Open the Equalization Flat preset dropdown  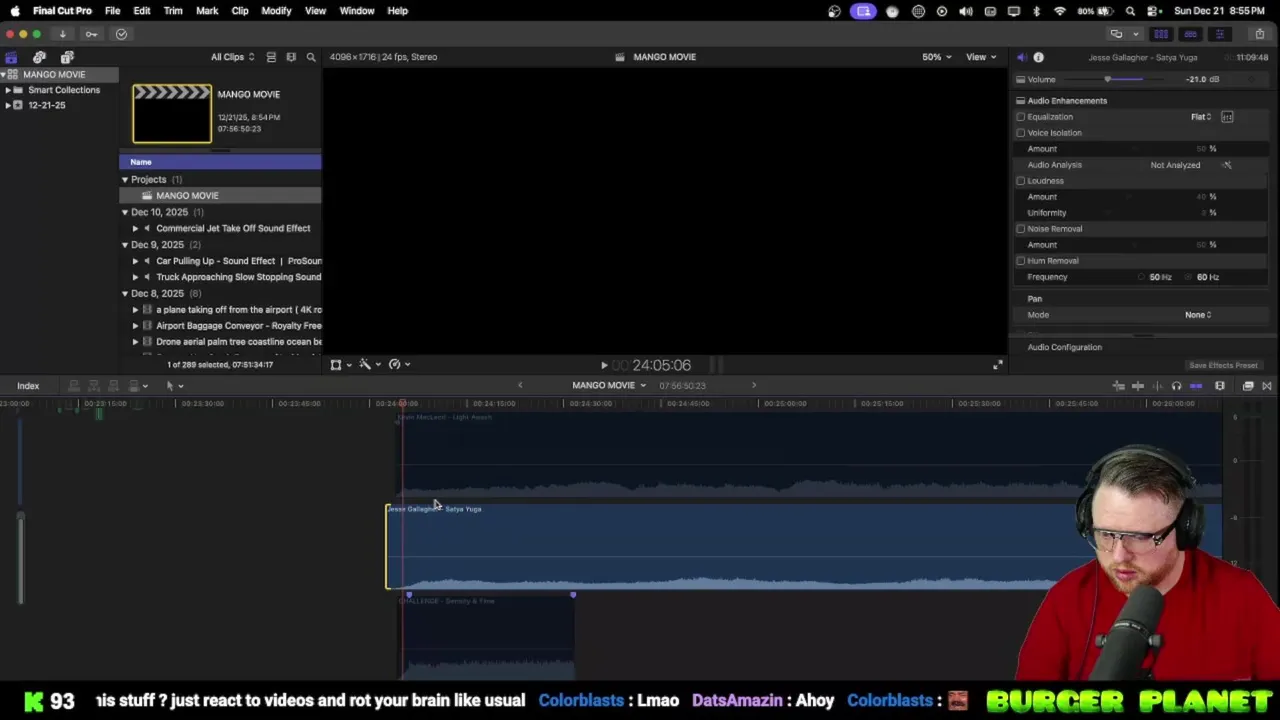point(1201,117)
